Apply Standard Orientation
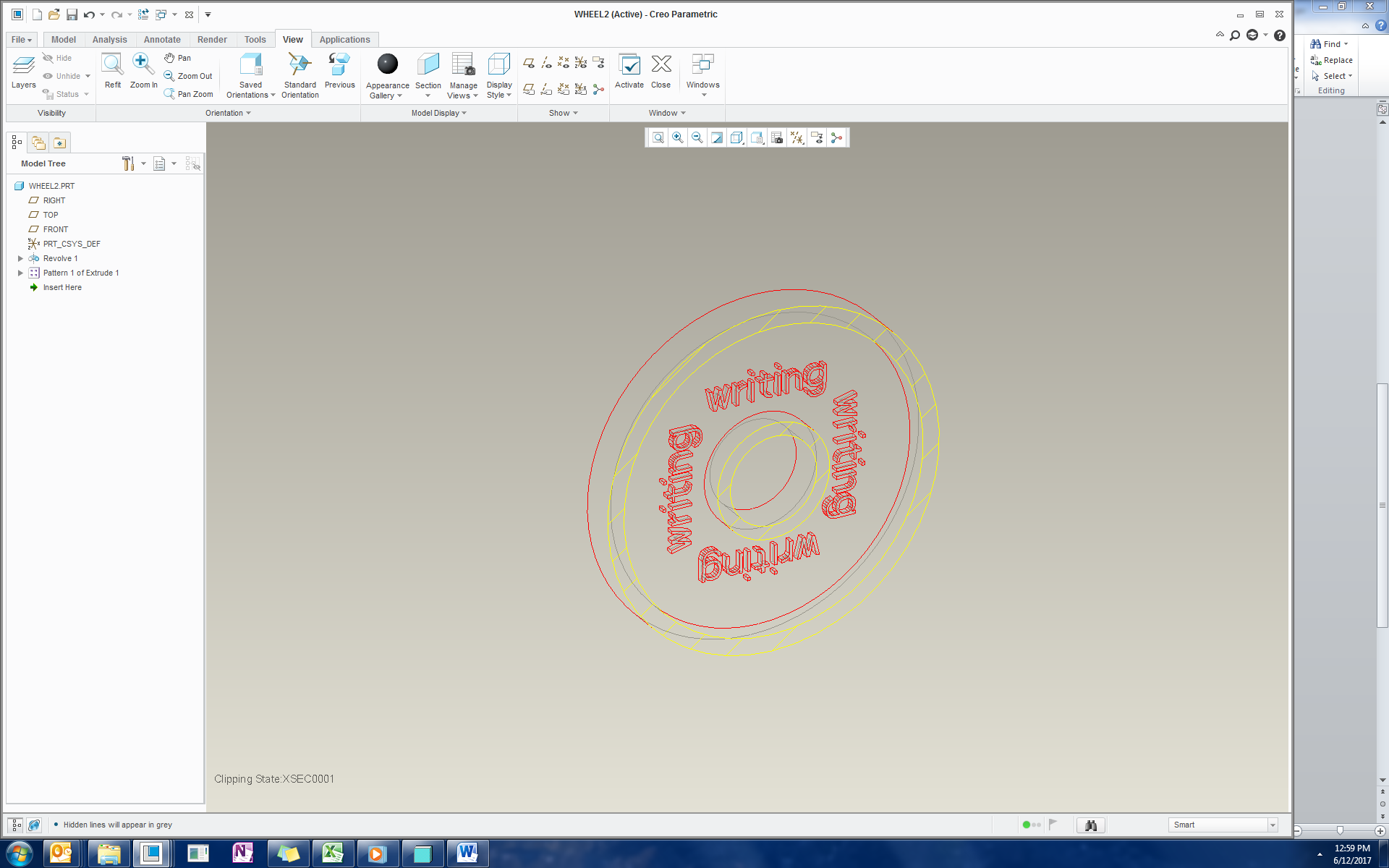The width and height of the screenshot is (1389, 868). (300, 75)
